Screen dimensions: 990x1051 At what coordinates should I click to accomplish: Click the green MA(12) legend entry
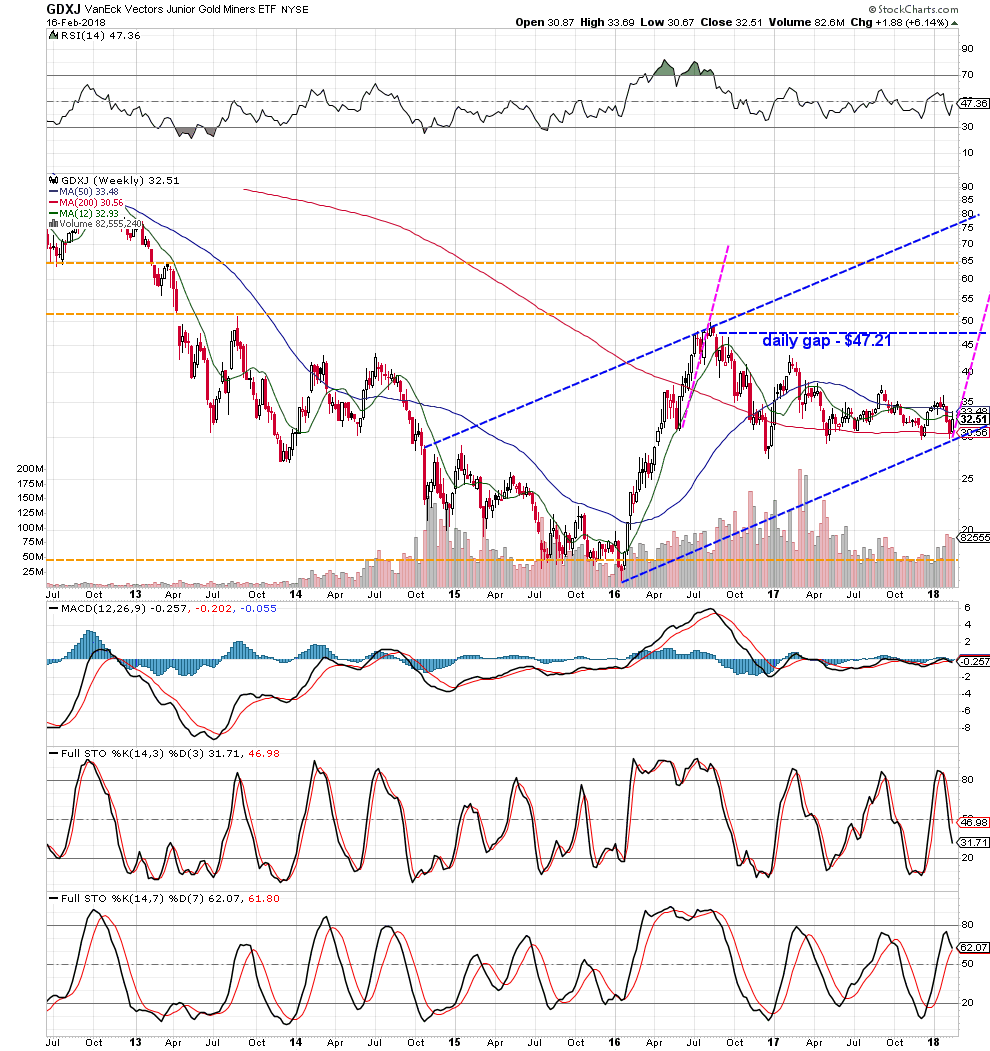pyautogui.click(x=86, y=215)
